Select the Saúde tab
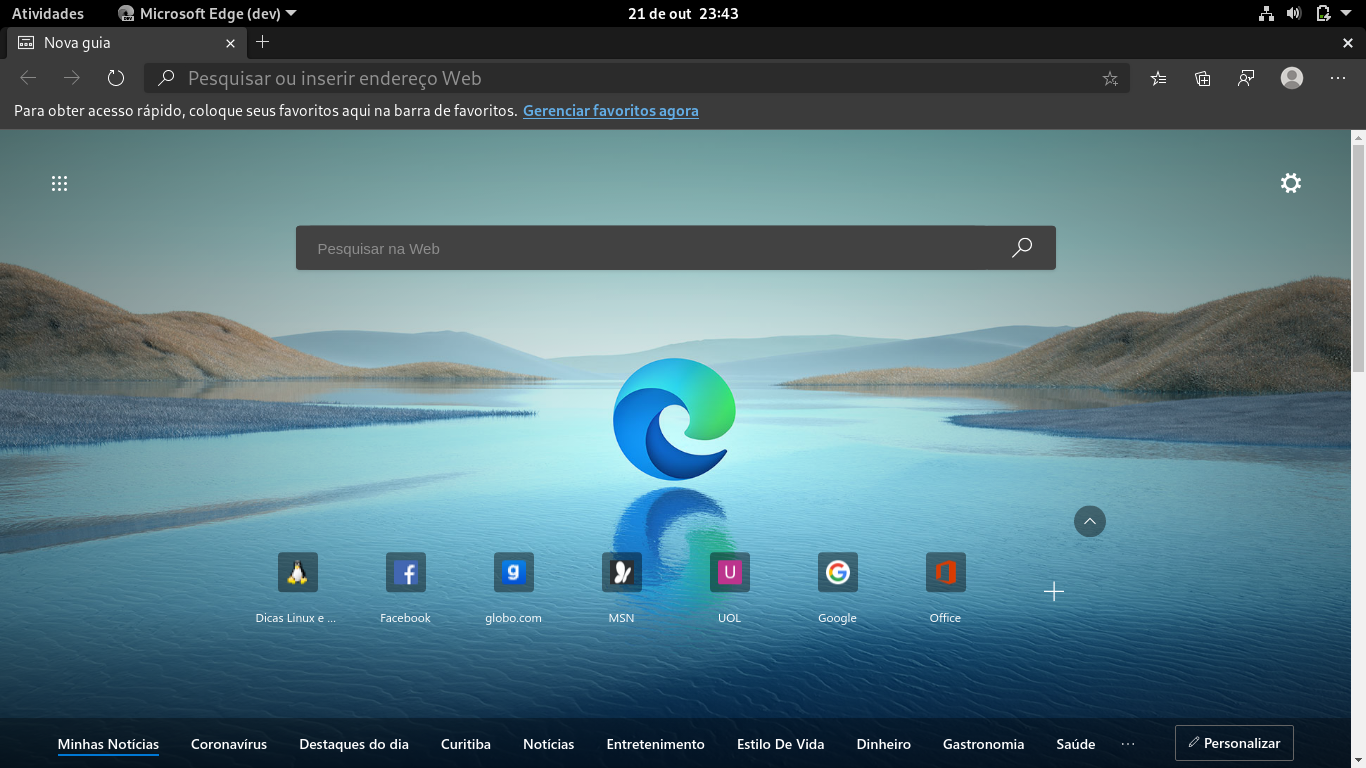1366x768 pixels. pos(1076,744)
